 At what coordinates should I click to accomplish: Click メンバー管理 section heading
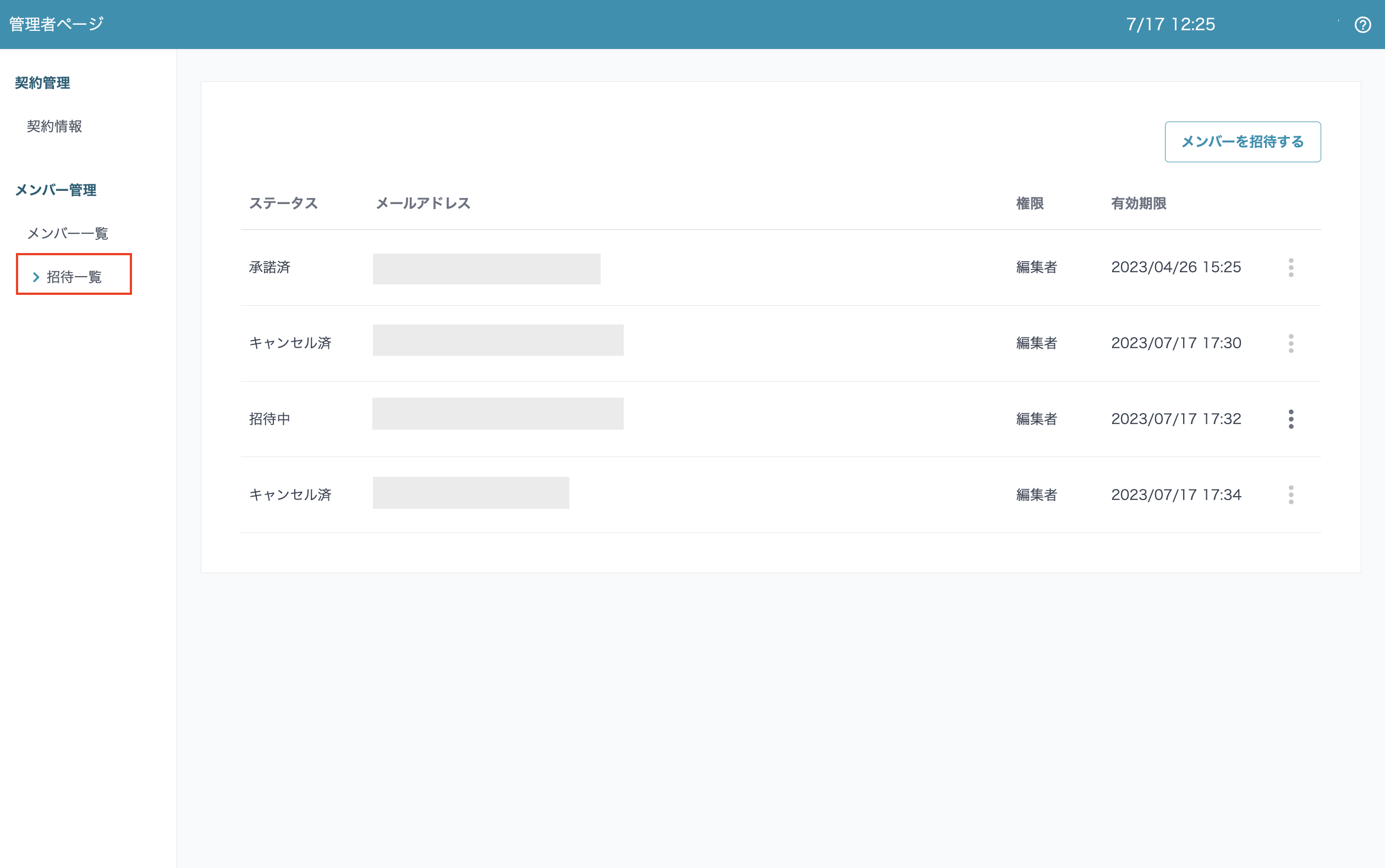(x=56, y=190)
